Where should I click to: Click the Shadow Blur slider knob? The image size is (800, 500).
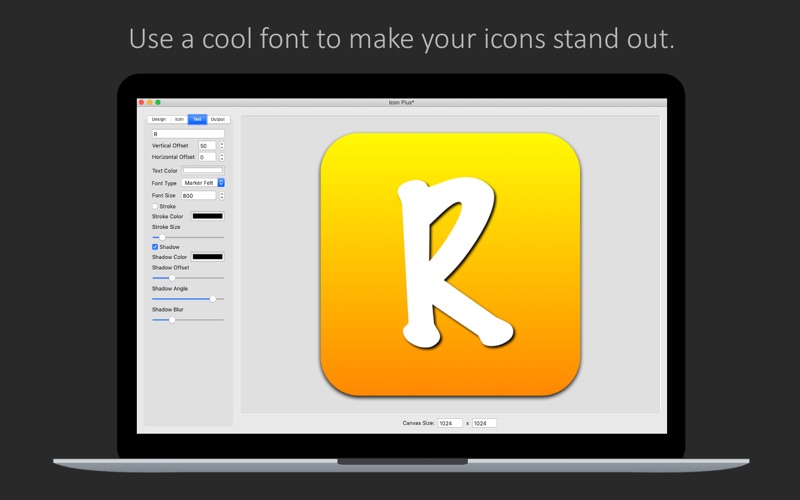click(x=172, y=320)
